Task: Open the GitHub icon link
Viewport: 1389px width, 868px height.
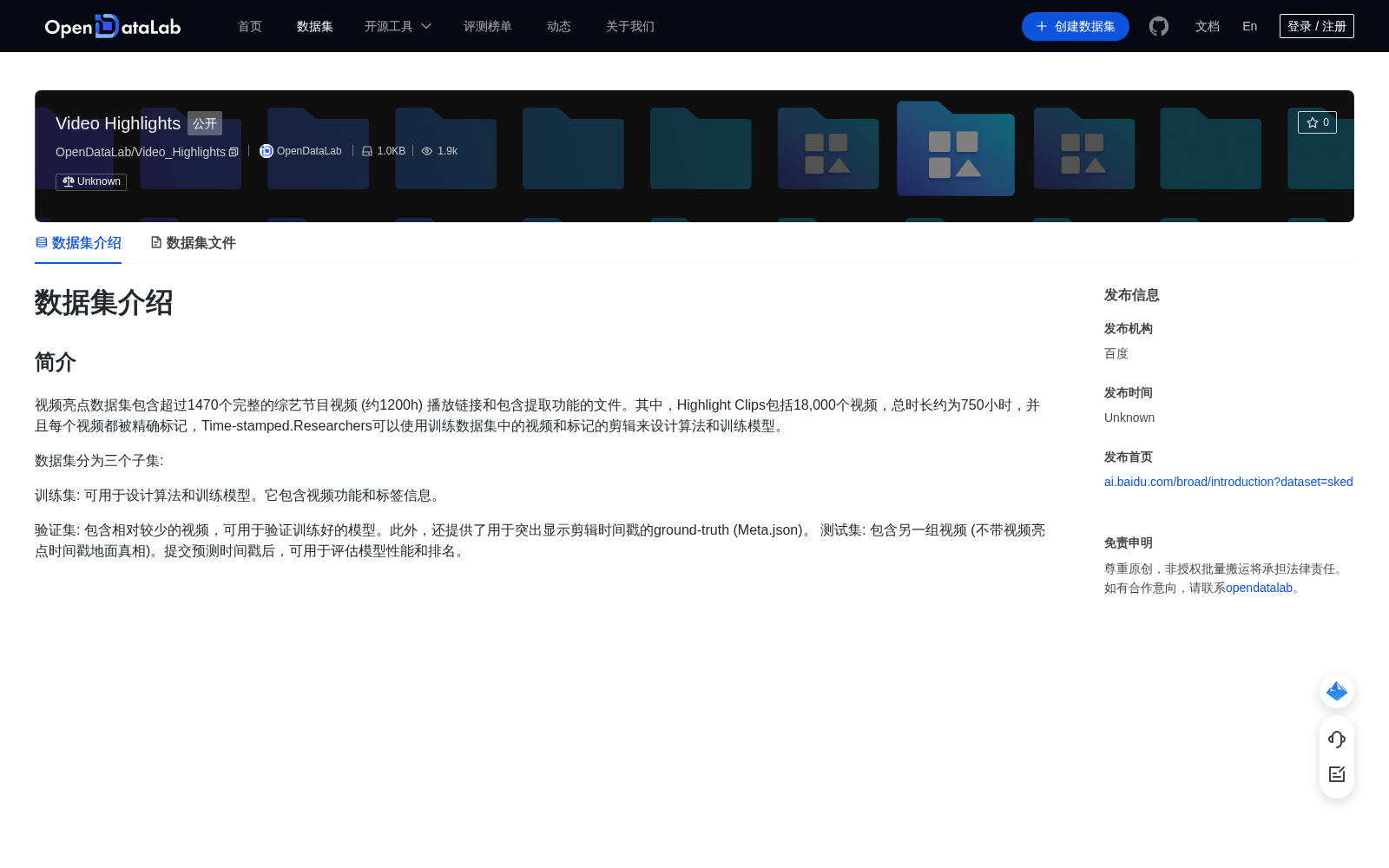Action: [x=1159, y=26]
